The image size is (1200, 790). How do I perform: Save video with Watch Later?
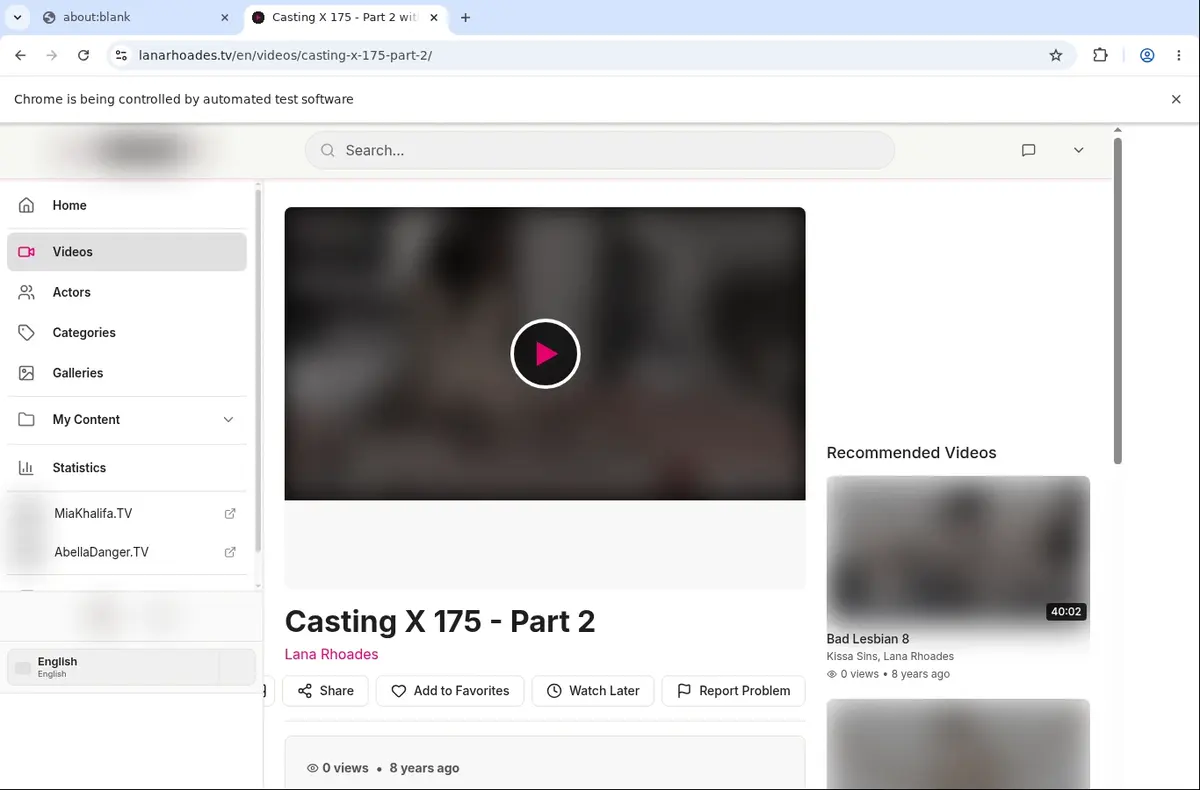click(x=593, y=691)
